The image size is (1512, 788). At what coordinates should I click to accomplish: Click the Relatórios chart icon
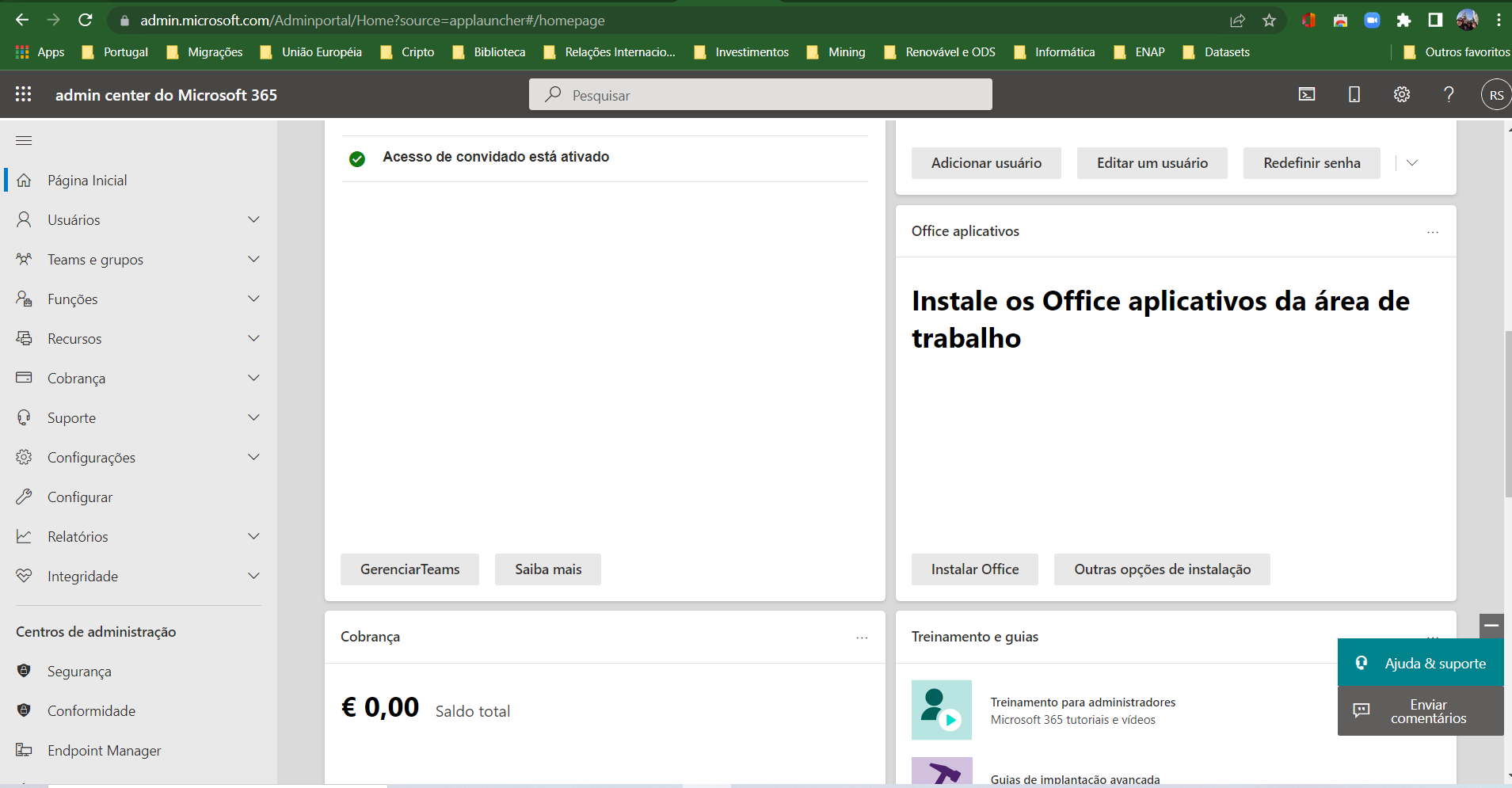[x=24, y=536]
